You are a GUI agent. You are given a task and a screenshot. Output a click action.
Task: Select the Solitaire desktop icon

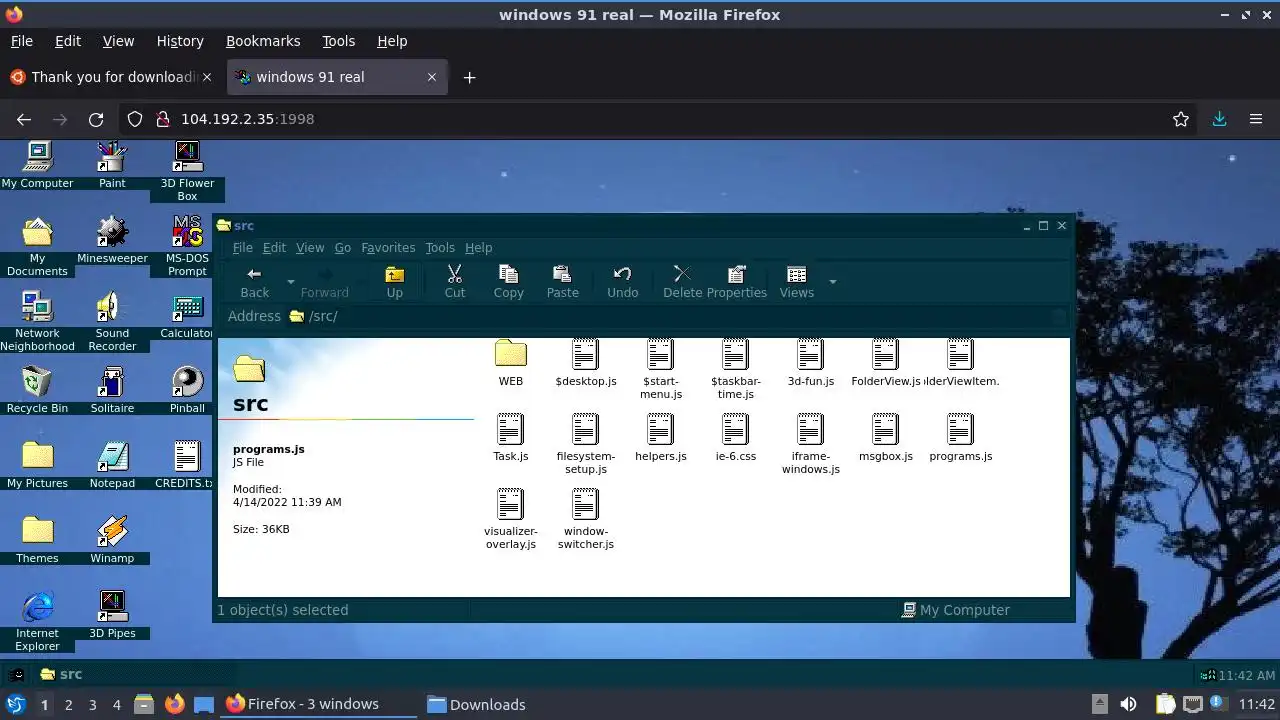(112, 390)
